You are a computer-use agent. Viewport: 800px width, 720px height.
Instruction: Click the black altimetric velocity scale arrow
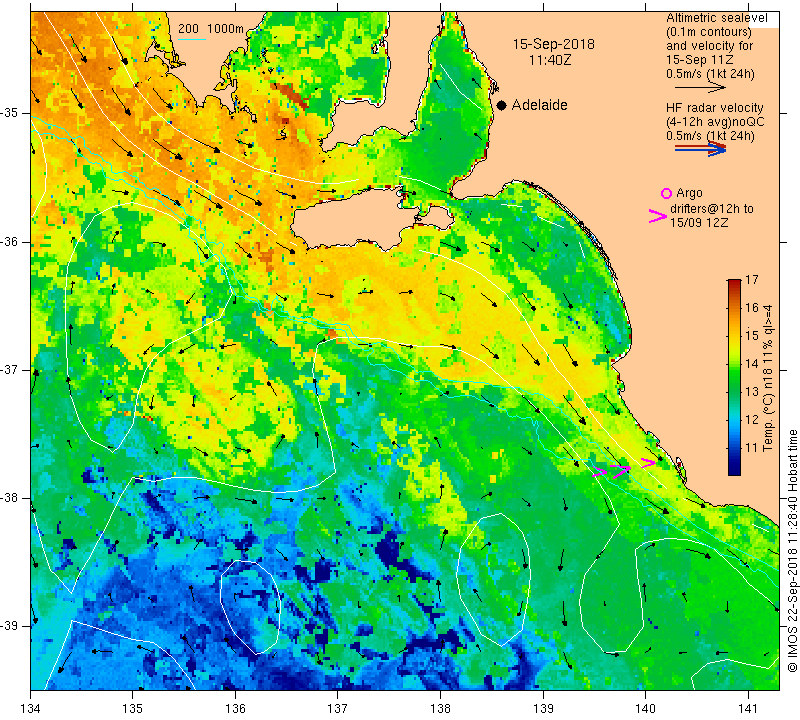(x=700, y=88)
